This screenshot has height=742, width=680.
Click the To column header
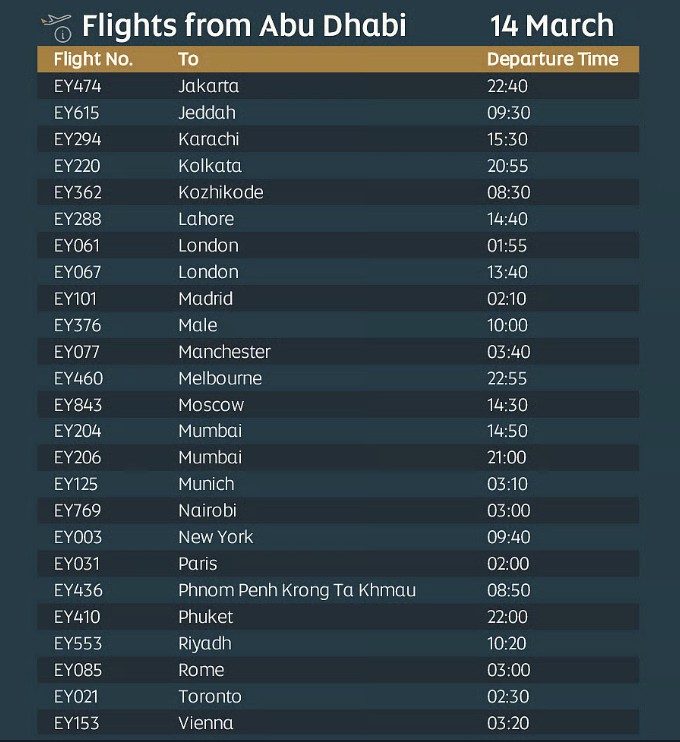coord(188,59)
